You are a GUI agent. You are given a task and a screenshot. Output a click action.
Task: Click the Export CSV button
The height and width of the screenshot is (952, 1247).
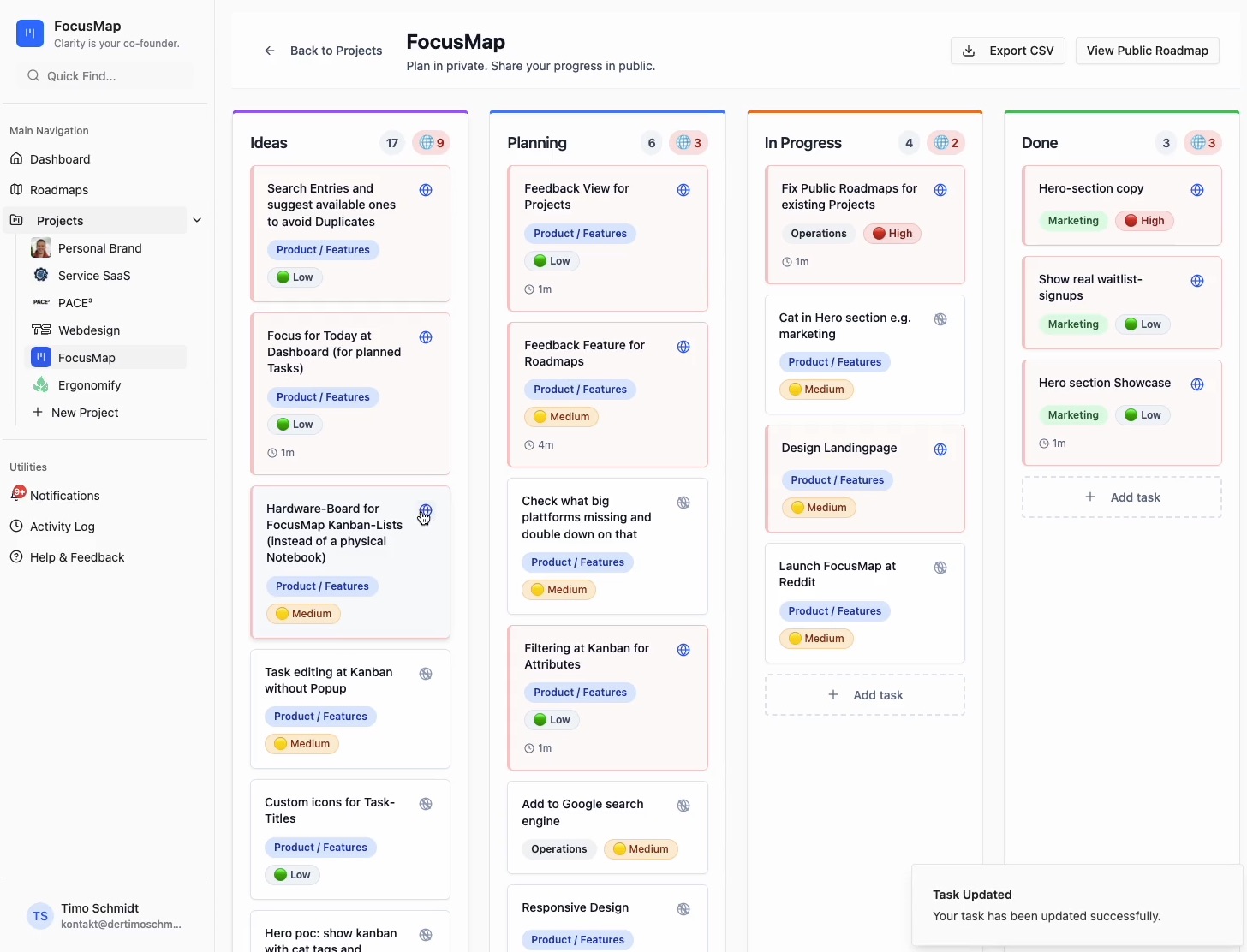click(1008, 51)
